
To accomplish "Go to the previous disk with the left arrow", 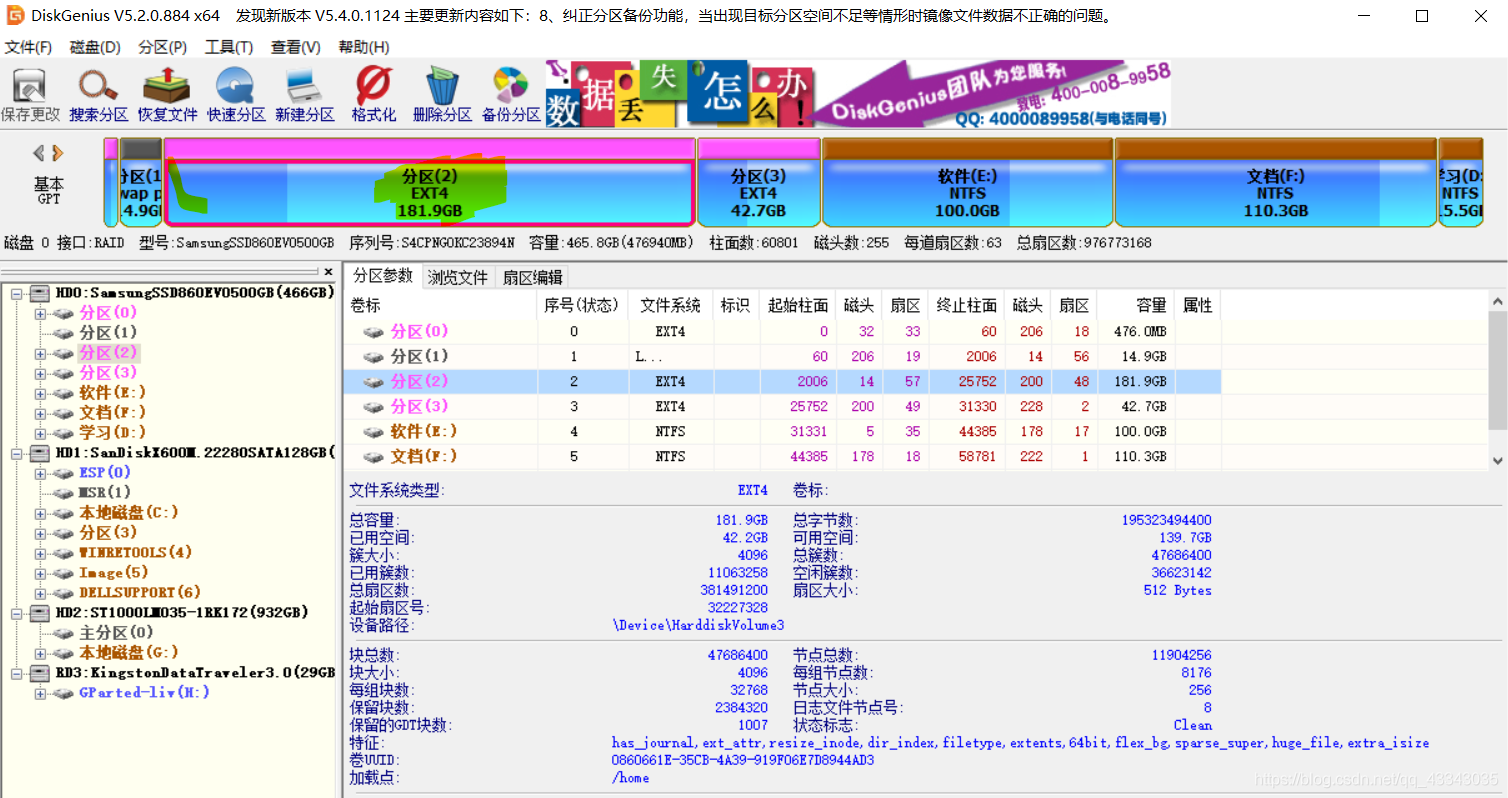I will click(x=39, y=153).
